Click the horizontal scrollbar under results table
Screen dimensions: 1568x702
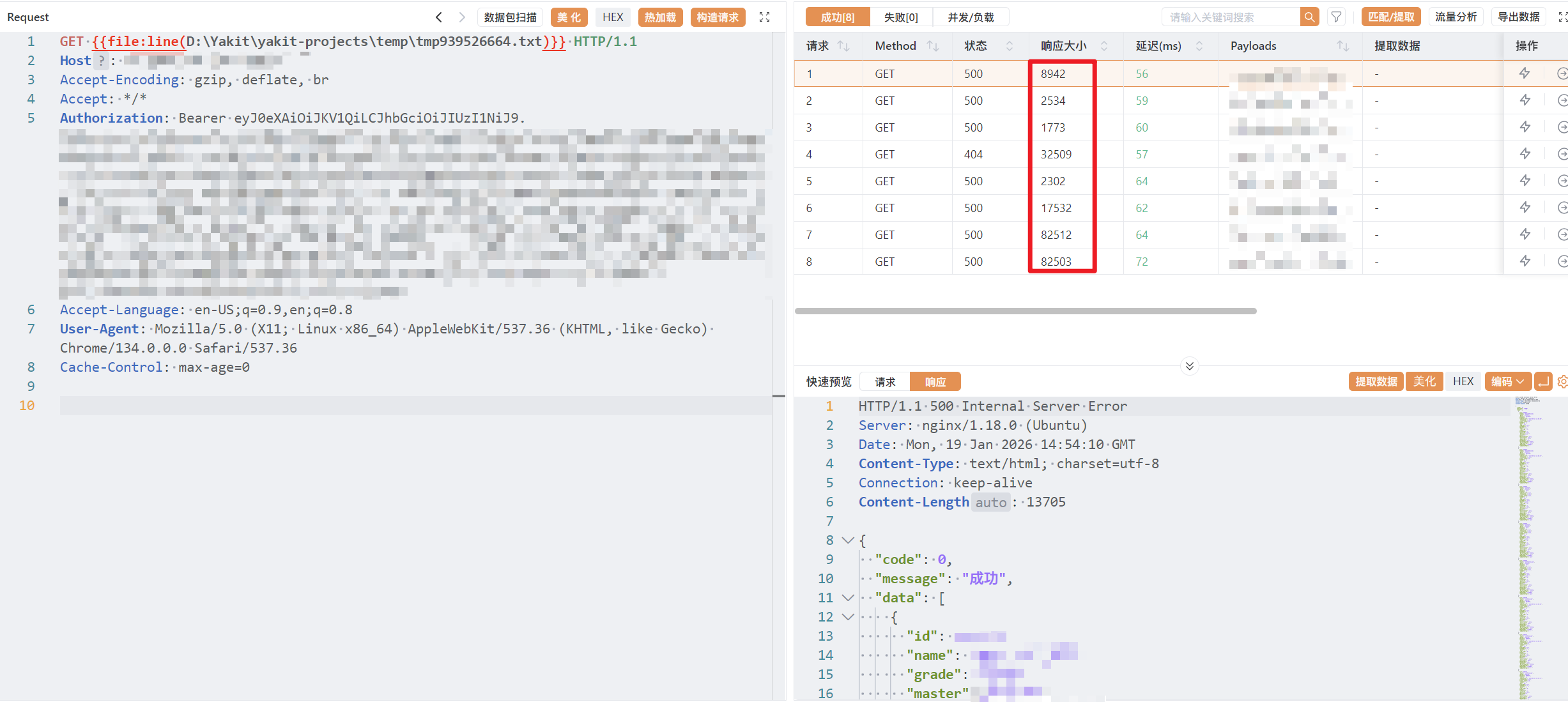pos(1025,311)
